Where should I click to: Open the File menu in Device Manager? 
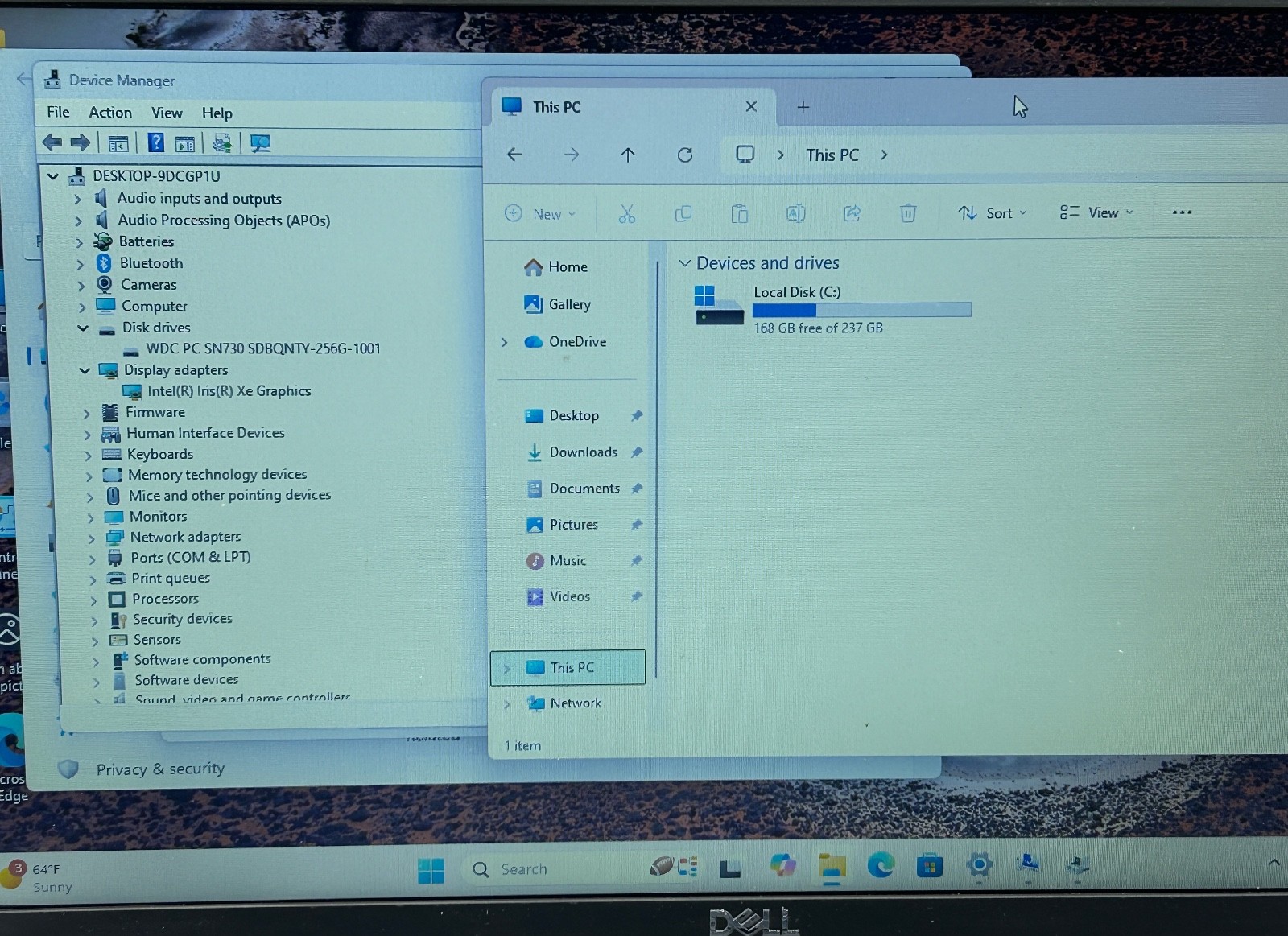click(58, 113)
